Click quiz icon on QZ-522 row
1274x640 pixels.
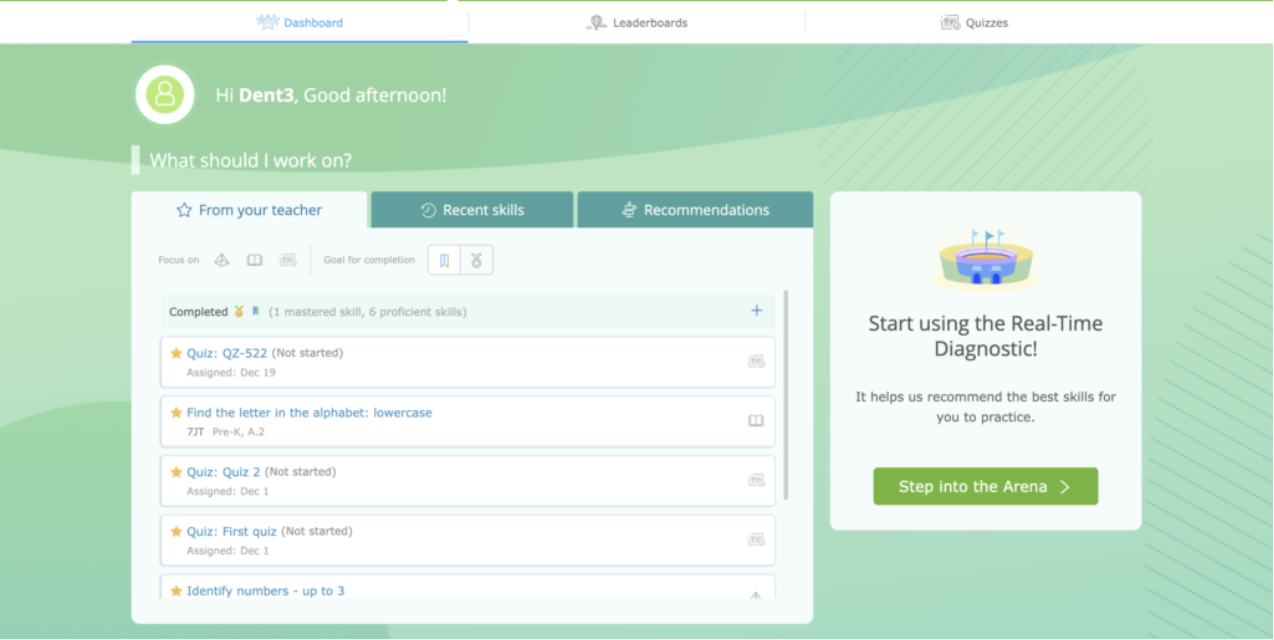756,362
